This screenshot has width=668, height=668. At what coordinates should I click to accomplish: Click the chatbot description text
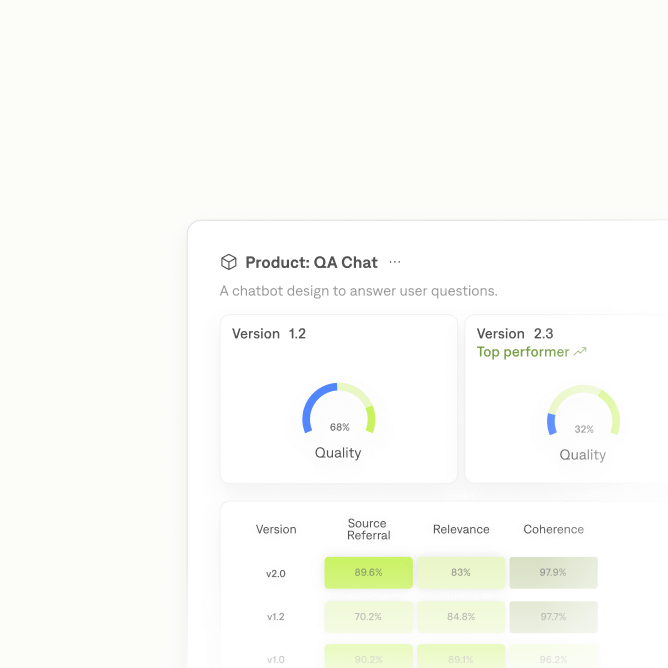coord(359,291)
